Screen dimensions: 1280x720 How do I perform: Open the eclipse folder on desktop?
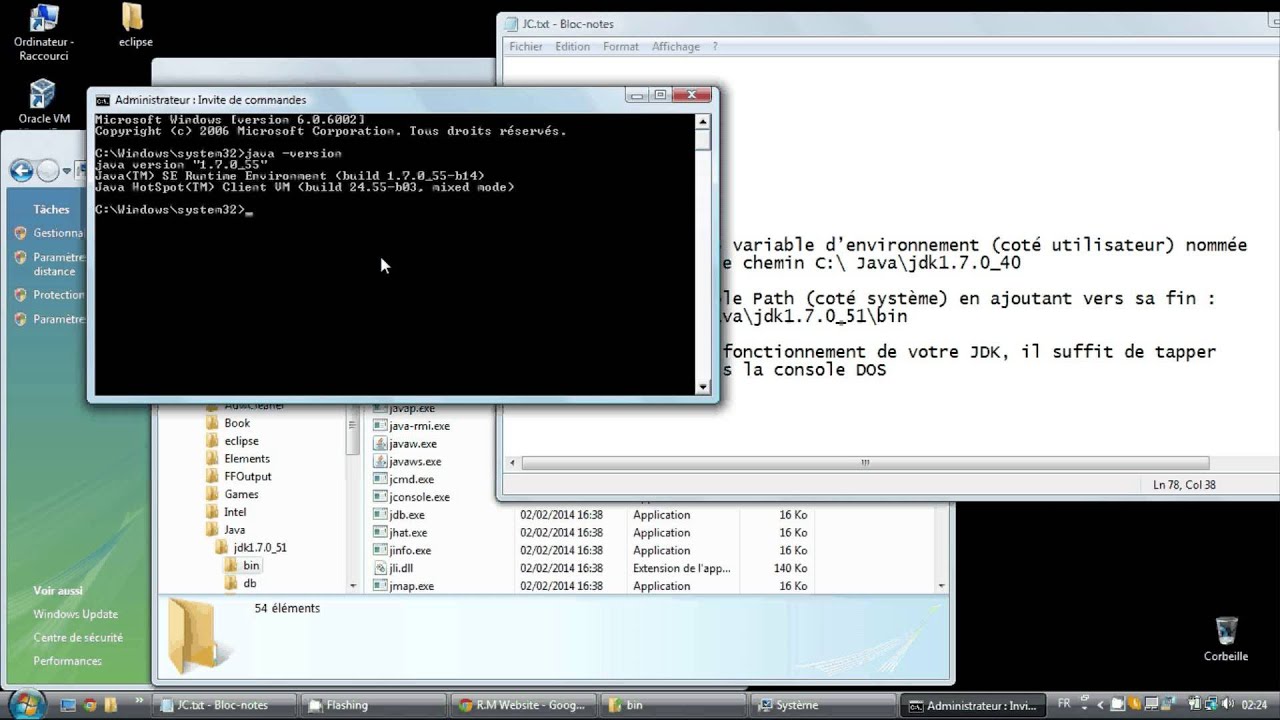[x=135, y=26]
